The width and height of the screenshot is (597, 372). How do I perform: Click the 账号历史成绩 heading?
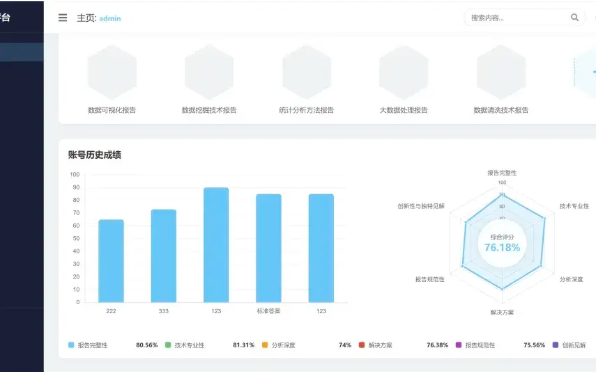pos(95,155)
